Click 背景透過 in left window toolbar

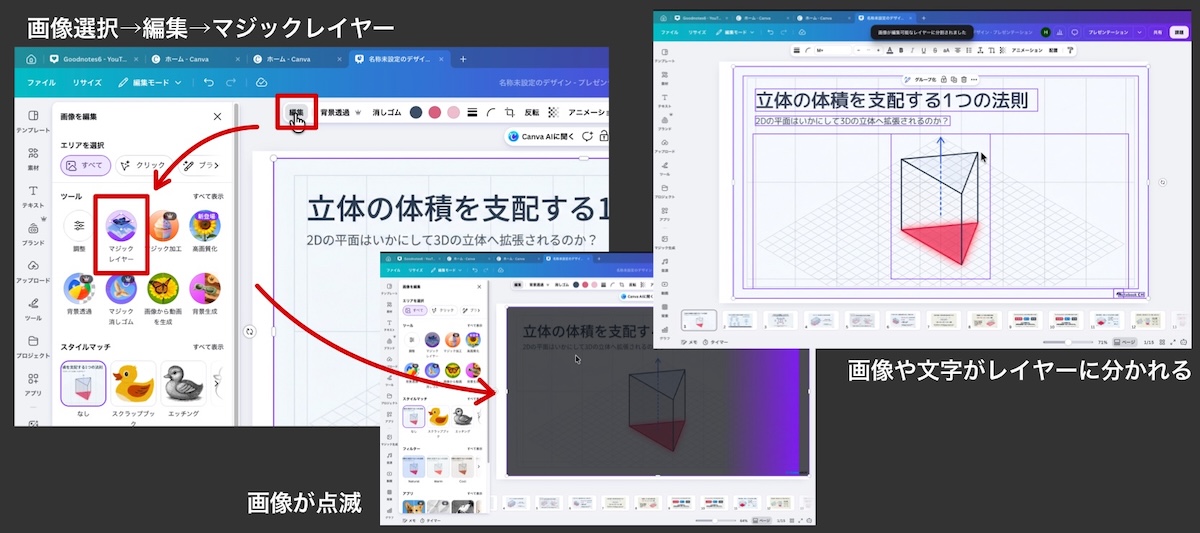tap(335, 113)
